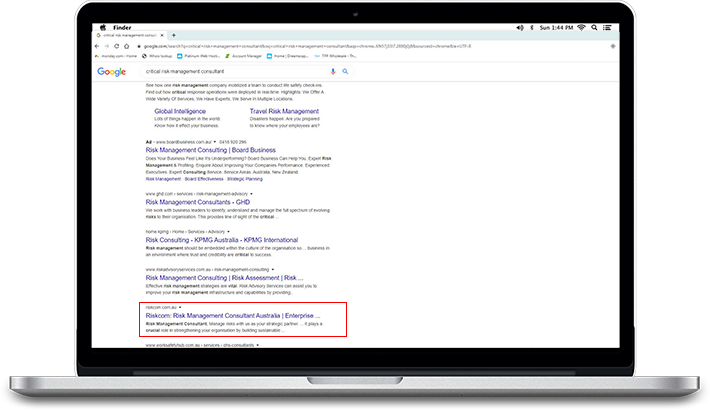Open the Apple menu
This screenshot has width=710, height=410.
[x=103, y=28]
